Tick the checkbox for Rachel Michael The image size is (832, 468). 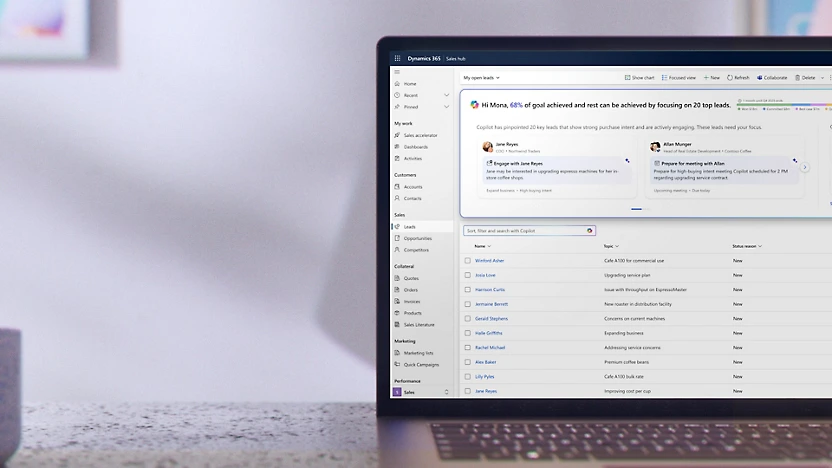[467, 347]
